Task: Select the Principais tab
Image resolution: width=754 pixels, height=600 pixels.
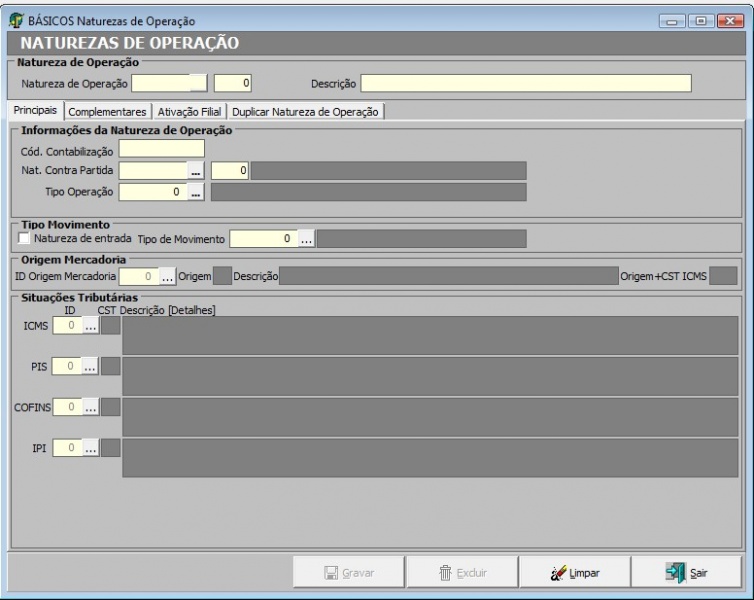Action: [x=34, y=111]
